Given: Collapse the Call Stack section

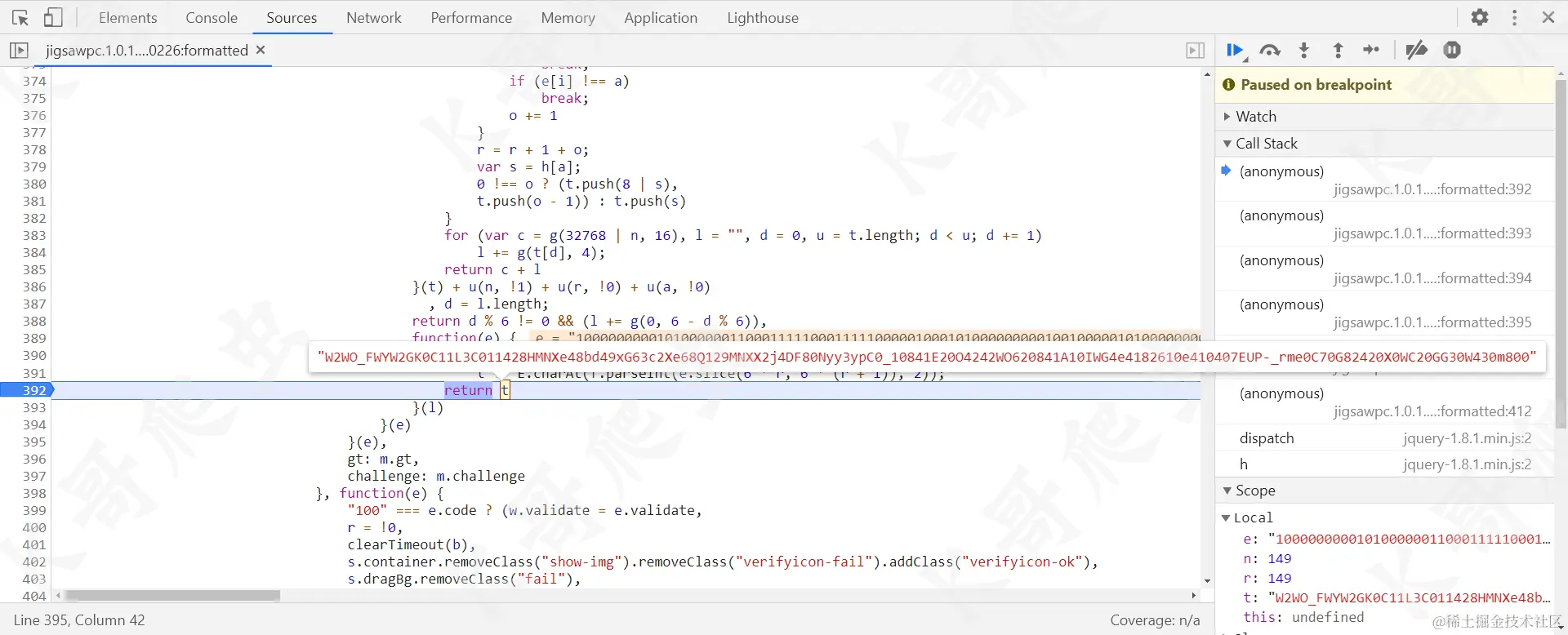Looking at the screenshot, I should pyautogui.click(x=1384, y=144).
